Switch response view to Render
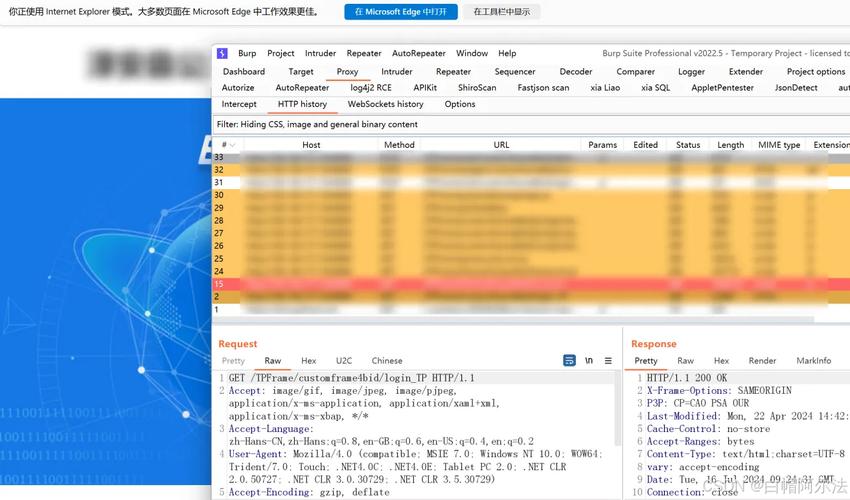 click(x=762, y=361)
